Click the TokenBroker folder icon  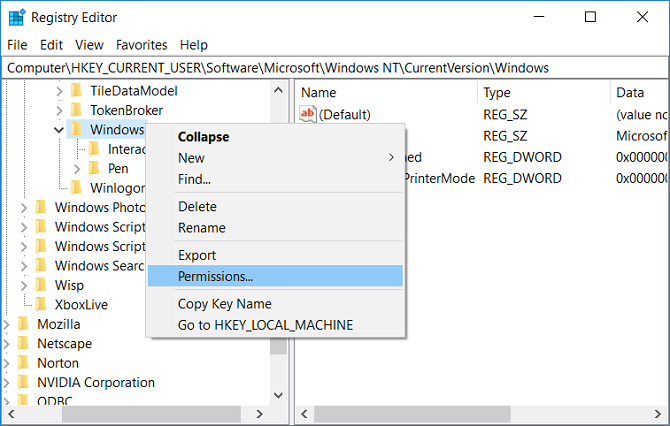tap(77, 110)
